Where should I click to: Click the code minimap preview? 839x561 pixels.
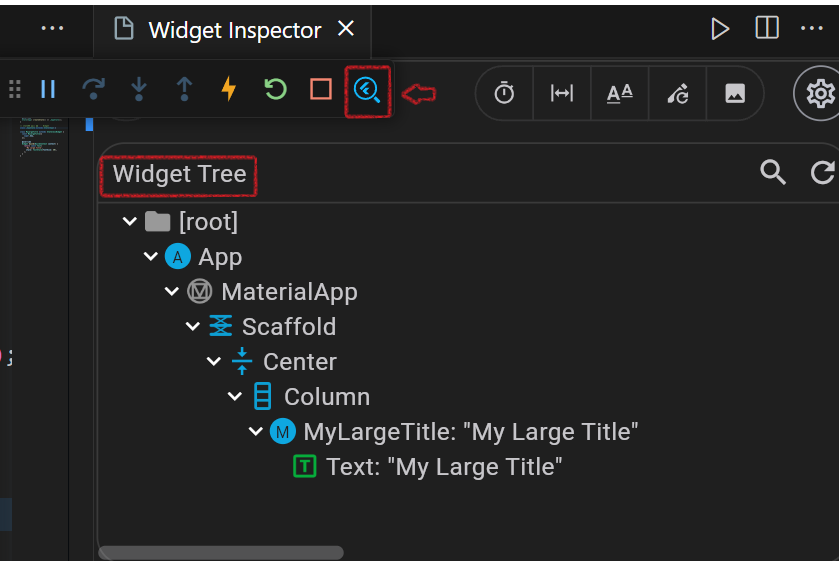coord(42,137)
